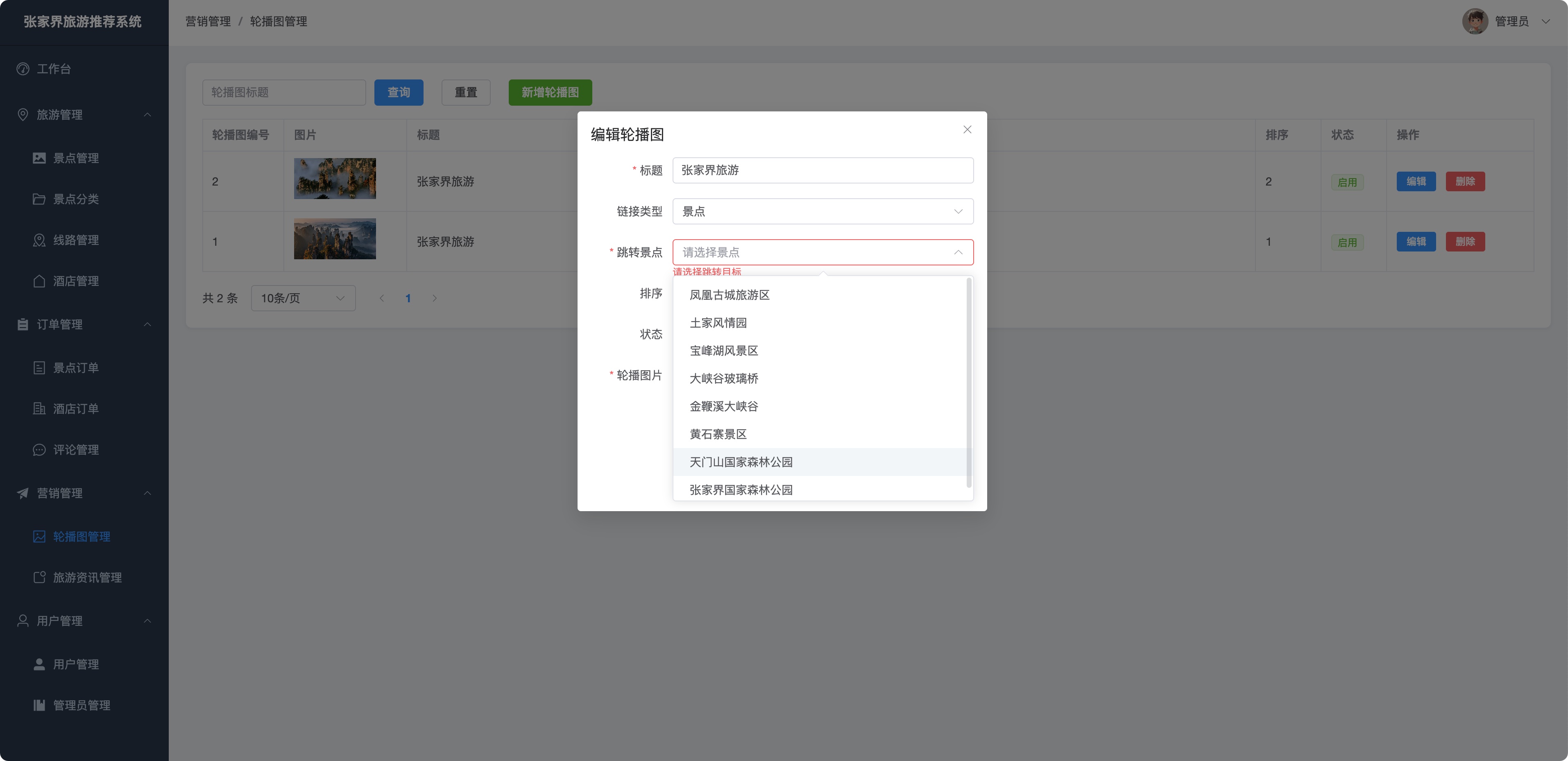Choose 大峡谷玻璃桥 option
The height and width of the screenshot is (761, 1568).
(819, 379)
